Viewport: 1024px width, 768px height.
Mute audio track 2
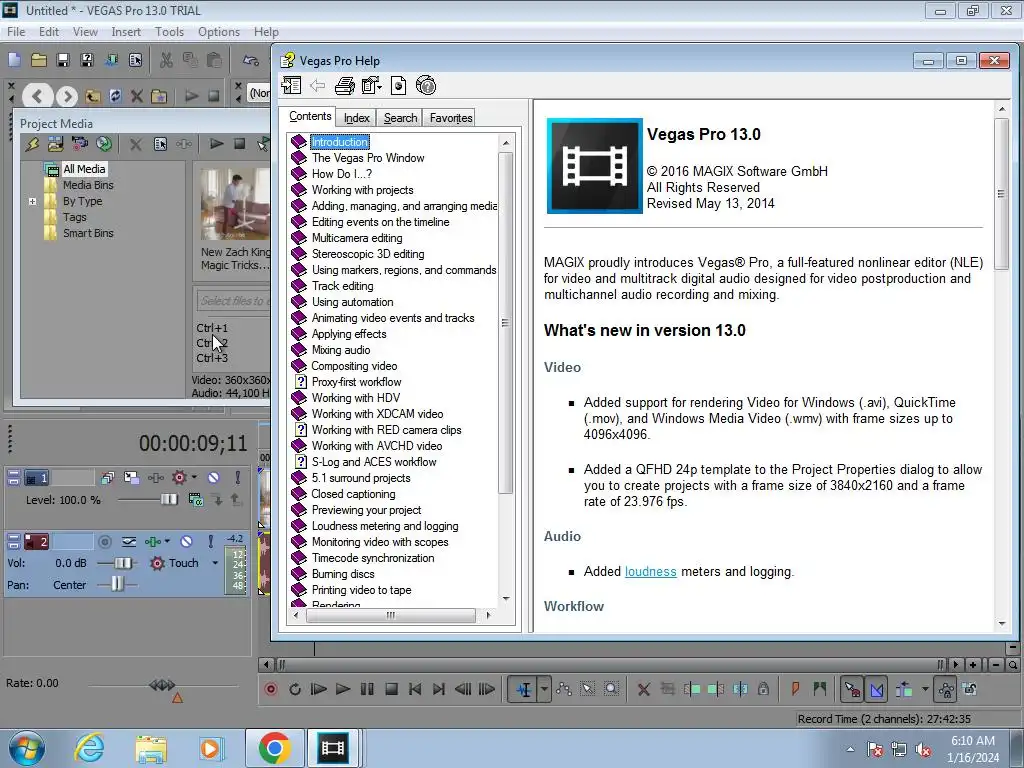point(187,541)
